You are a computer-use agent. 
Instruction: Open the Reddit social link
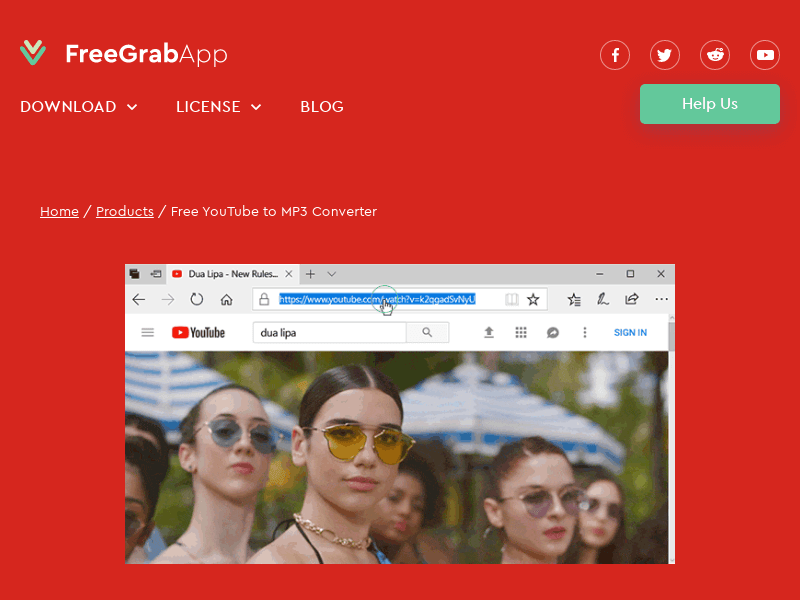coord(715,55)
